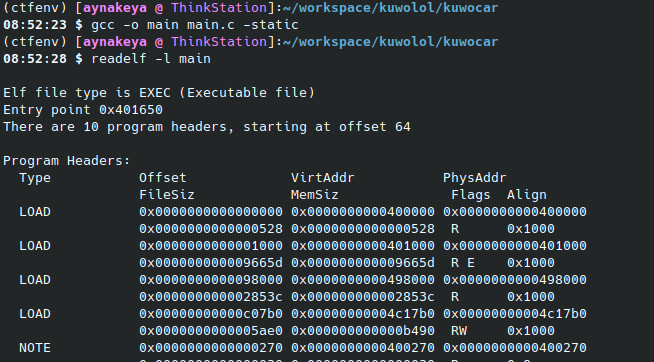Click the Program Headers heading
The width and height of the screenshot is (654, 362).
[67, 161]
